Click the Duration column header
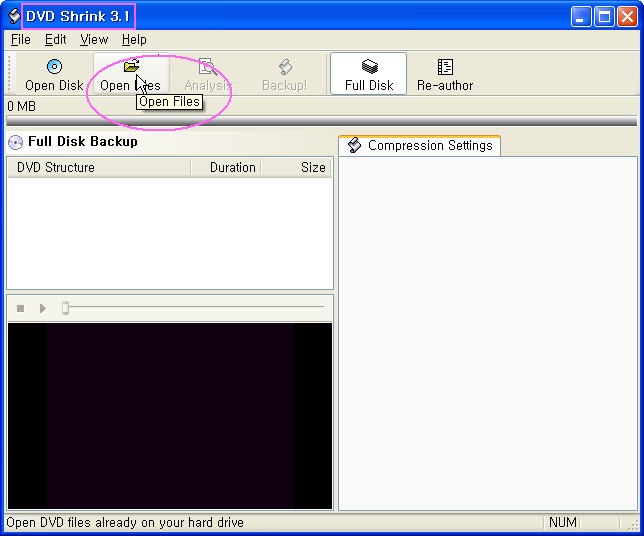The image size is (644, 536). (226, 168)
